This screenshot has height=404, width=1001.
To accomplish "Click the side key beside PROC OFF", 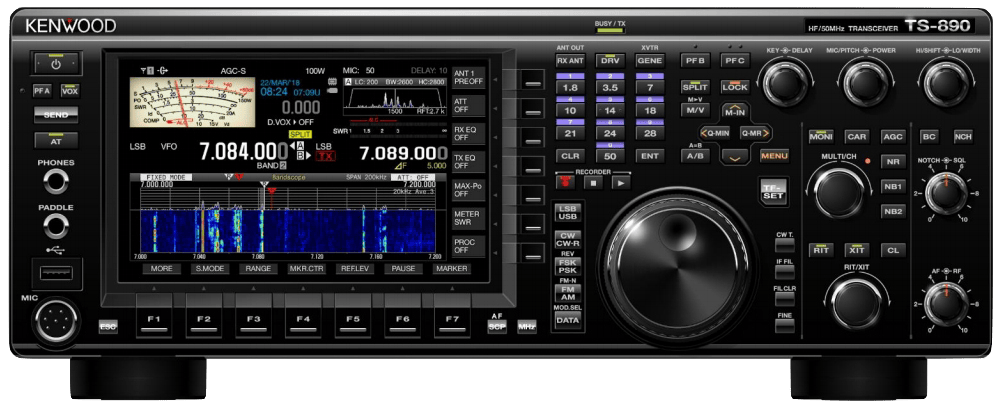I will tap(531, 253).
